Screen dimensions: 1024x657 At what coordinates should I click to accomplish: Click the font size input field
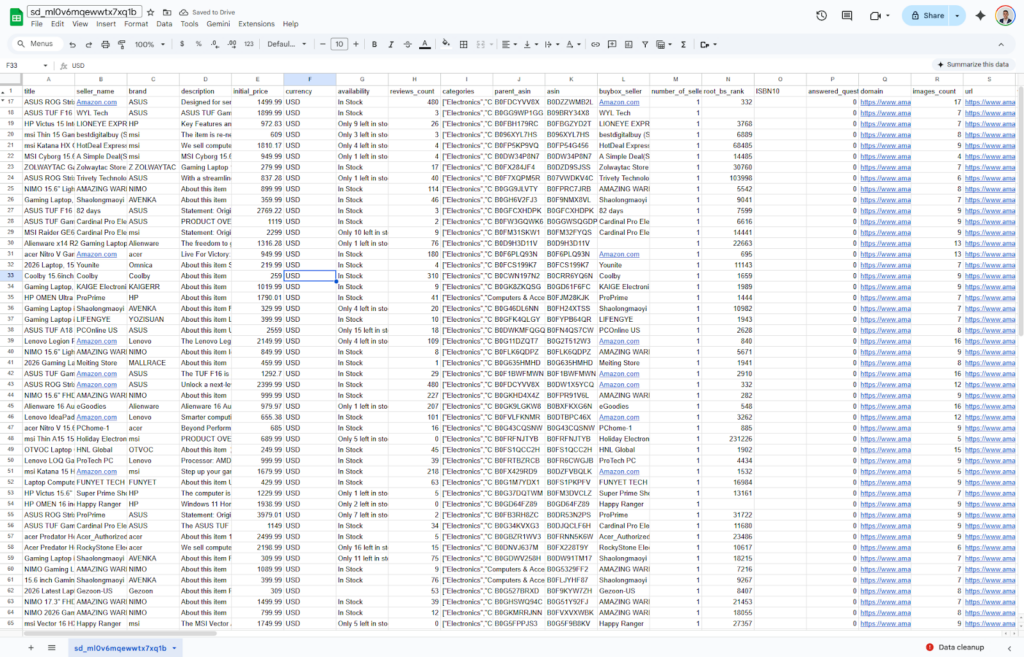point(339,44)
